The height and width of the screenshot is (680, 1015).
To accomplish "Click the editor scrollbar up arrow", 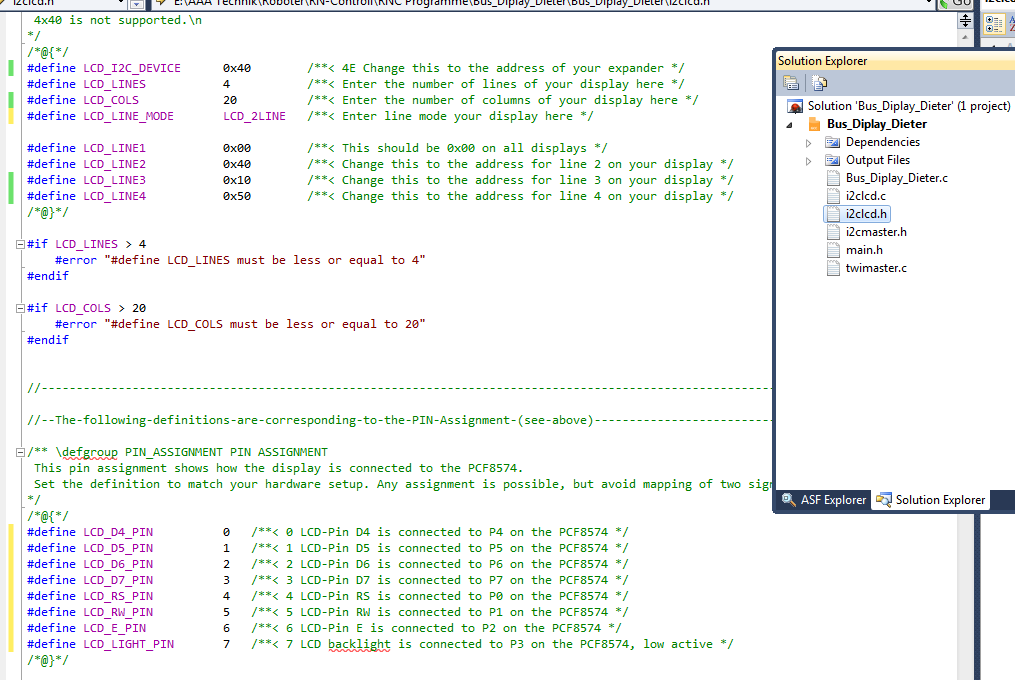I will pos(965,38).
